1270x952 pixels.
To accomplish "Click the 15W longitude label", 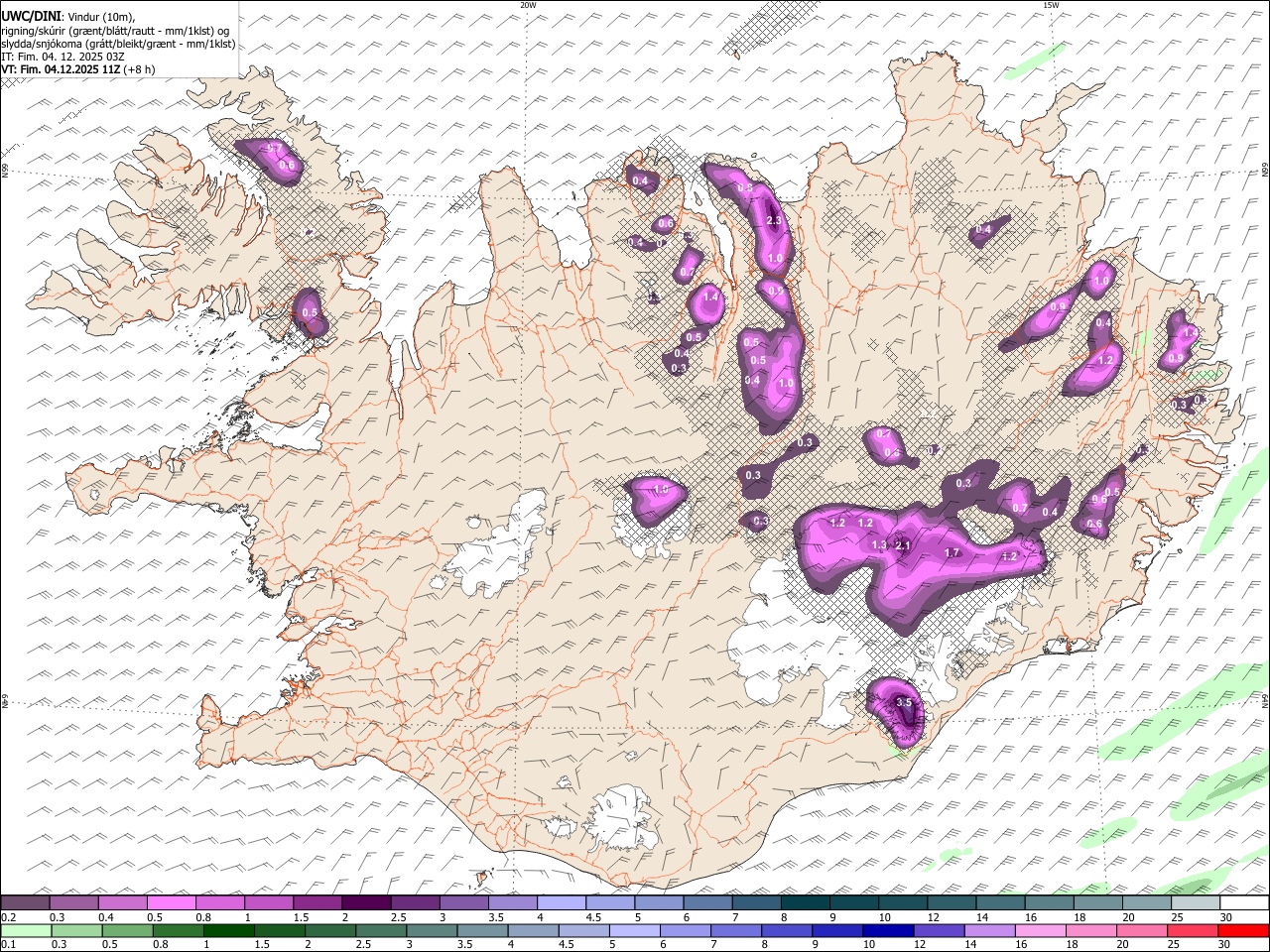I will coord(1051,5).
